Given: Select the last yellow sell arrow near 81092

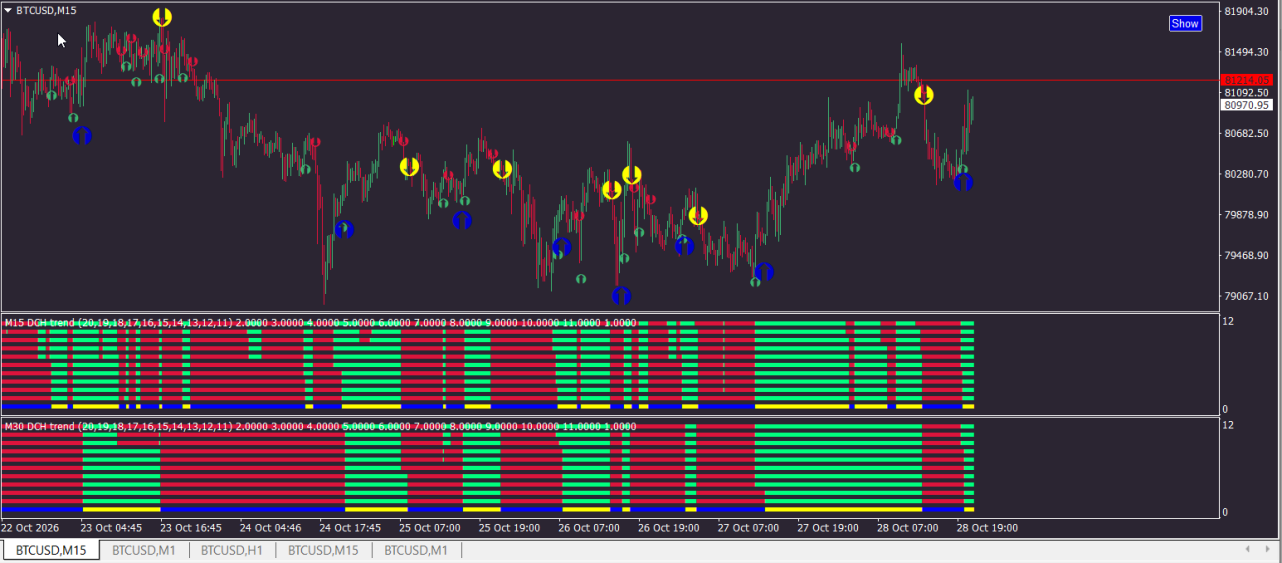Looking at the screenshot, I should pos(923,95).
